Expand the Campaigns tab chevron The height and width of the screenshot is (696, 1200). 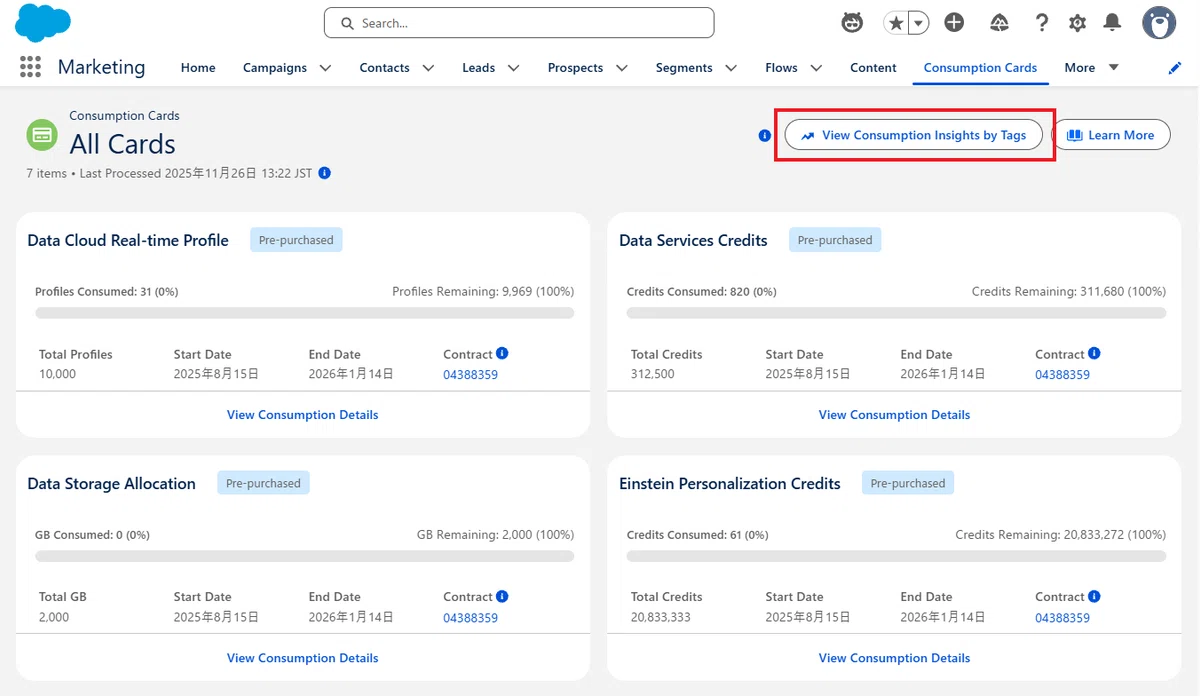(325, 68)
